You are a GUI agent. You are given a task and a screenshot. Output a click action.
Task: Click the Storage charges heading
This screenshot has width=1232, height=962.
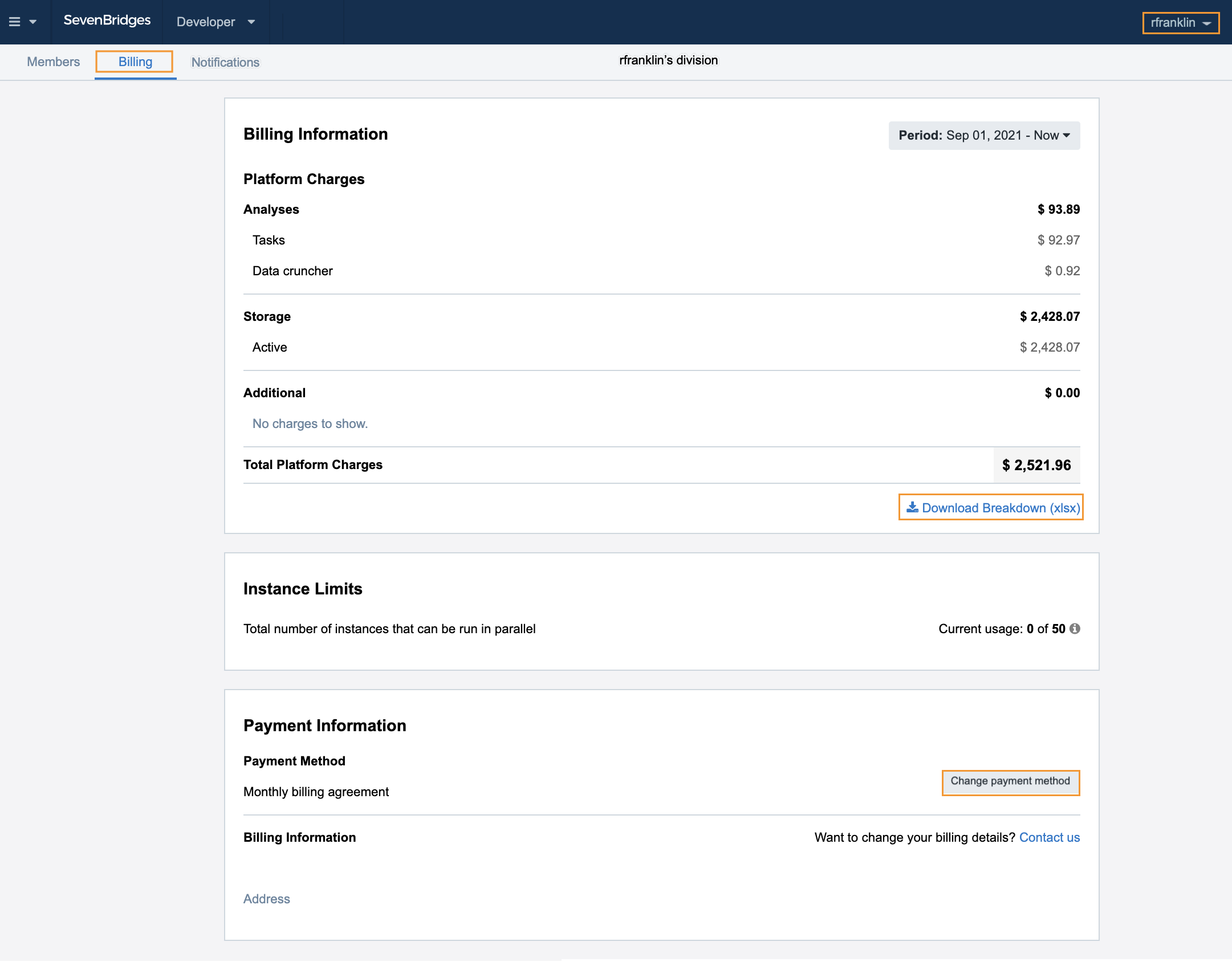pos(267,316)
